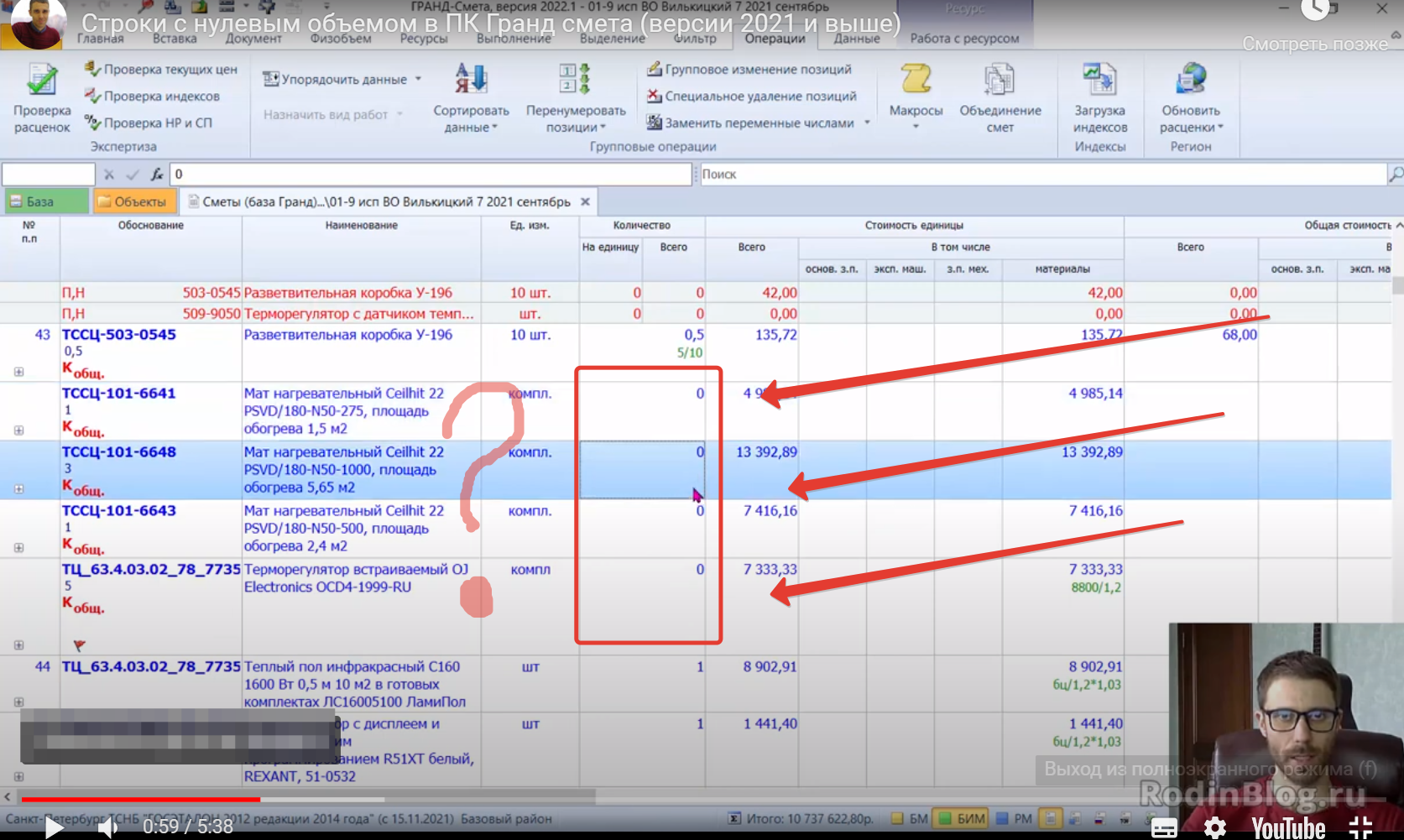Switch to the Операции ribbon tab
The height and width of the screenshot is (840, 1404).
coord(775,39)
